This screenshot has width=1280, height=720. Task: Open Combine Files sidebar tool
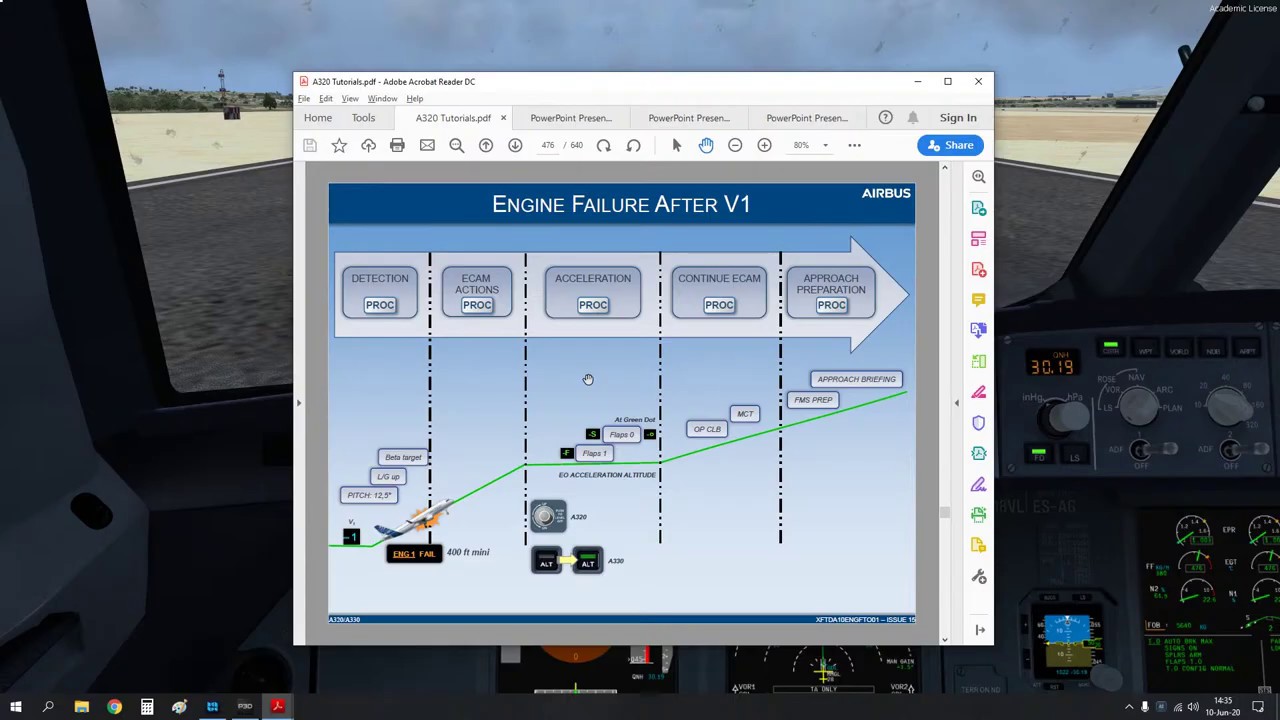point(979,331)
